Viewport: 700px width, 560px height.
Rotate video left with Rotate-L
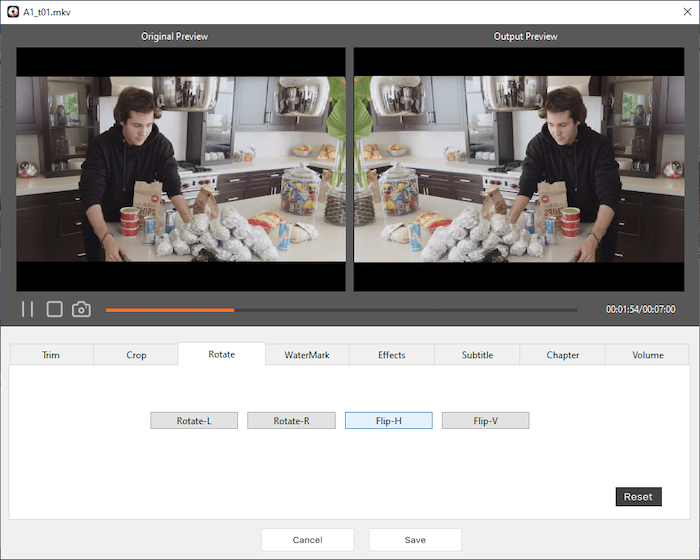(x=194, y=421)
